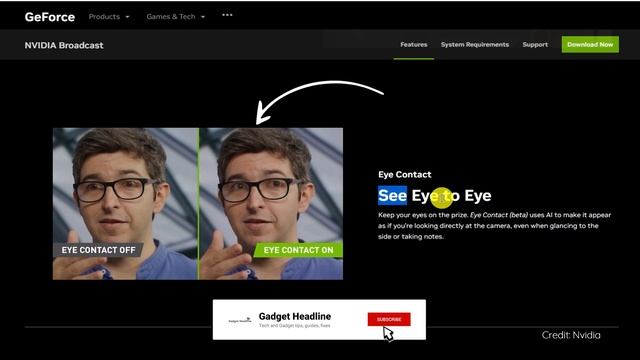Click the Eye Contact Off image
Screen dimensions: 640x360
(x=125, y=204)
